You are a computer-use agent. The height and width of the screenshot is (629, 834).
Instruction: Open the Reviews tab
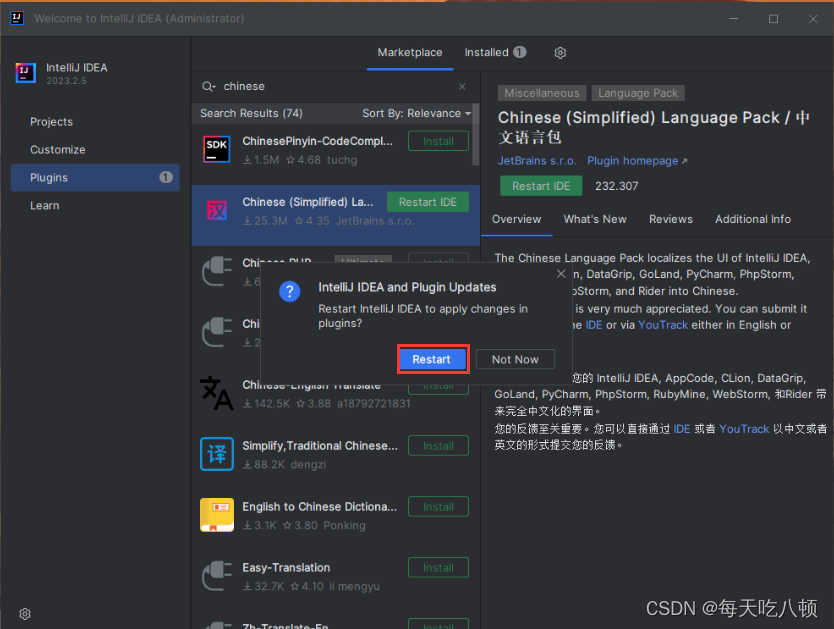670,219
